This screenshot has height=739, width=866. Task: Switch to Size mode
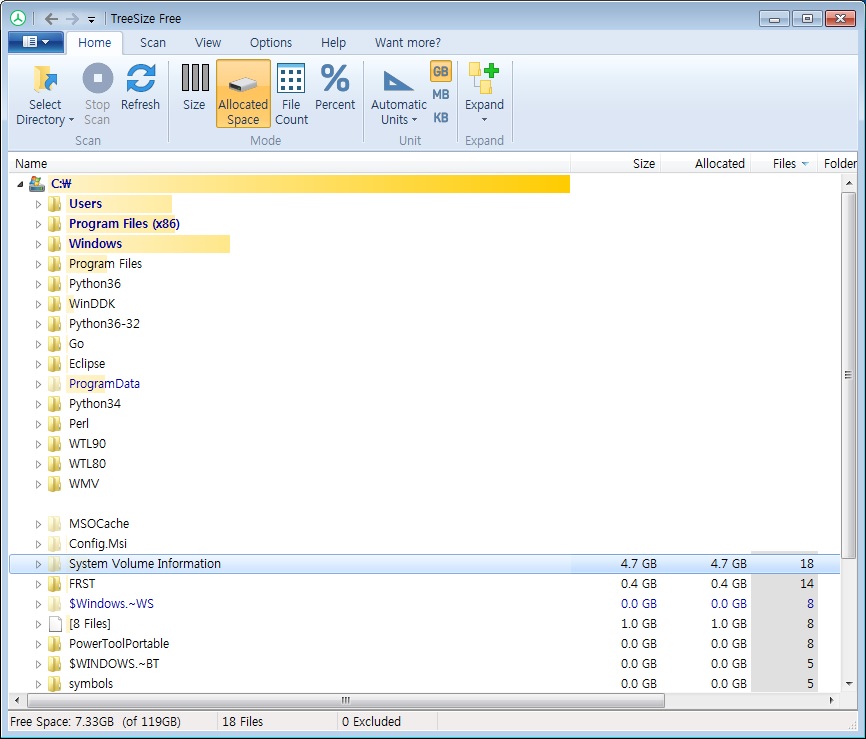(194, 88)
